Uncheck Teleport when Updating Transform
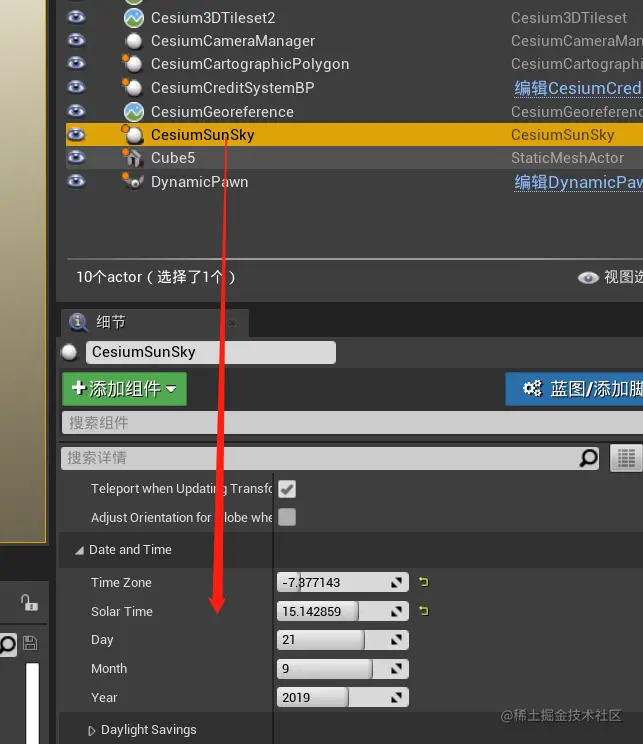643x744 pixels. tap(287, 489)
